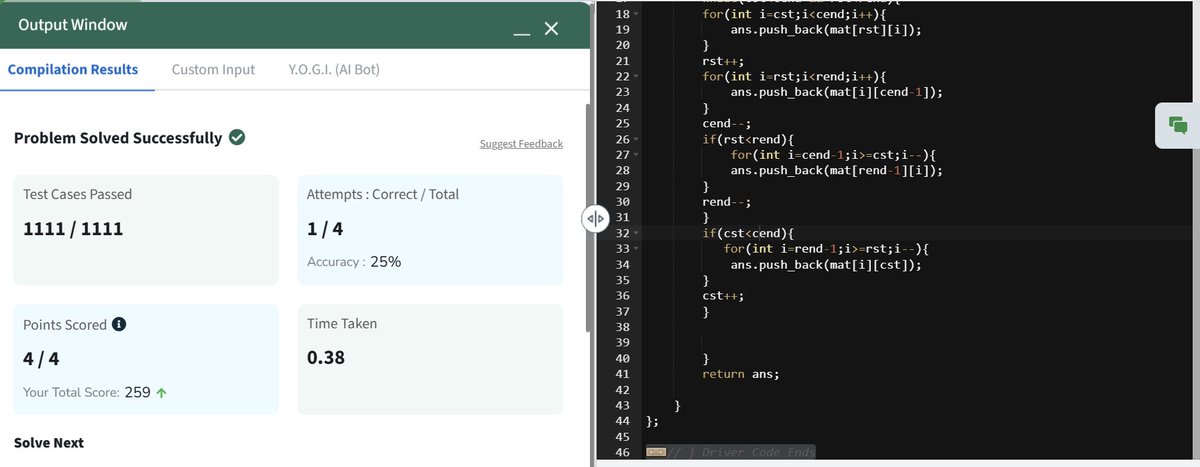The width and height of the screenshot is (1200, 467).
Task: Collapse code fold arrow at line 32
Action: point(636,233)
